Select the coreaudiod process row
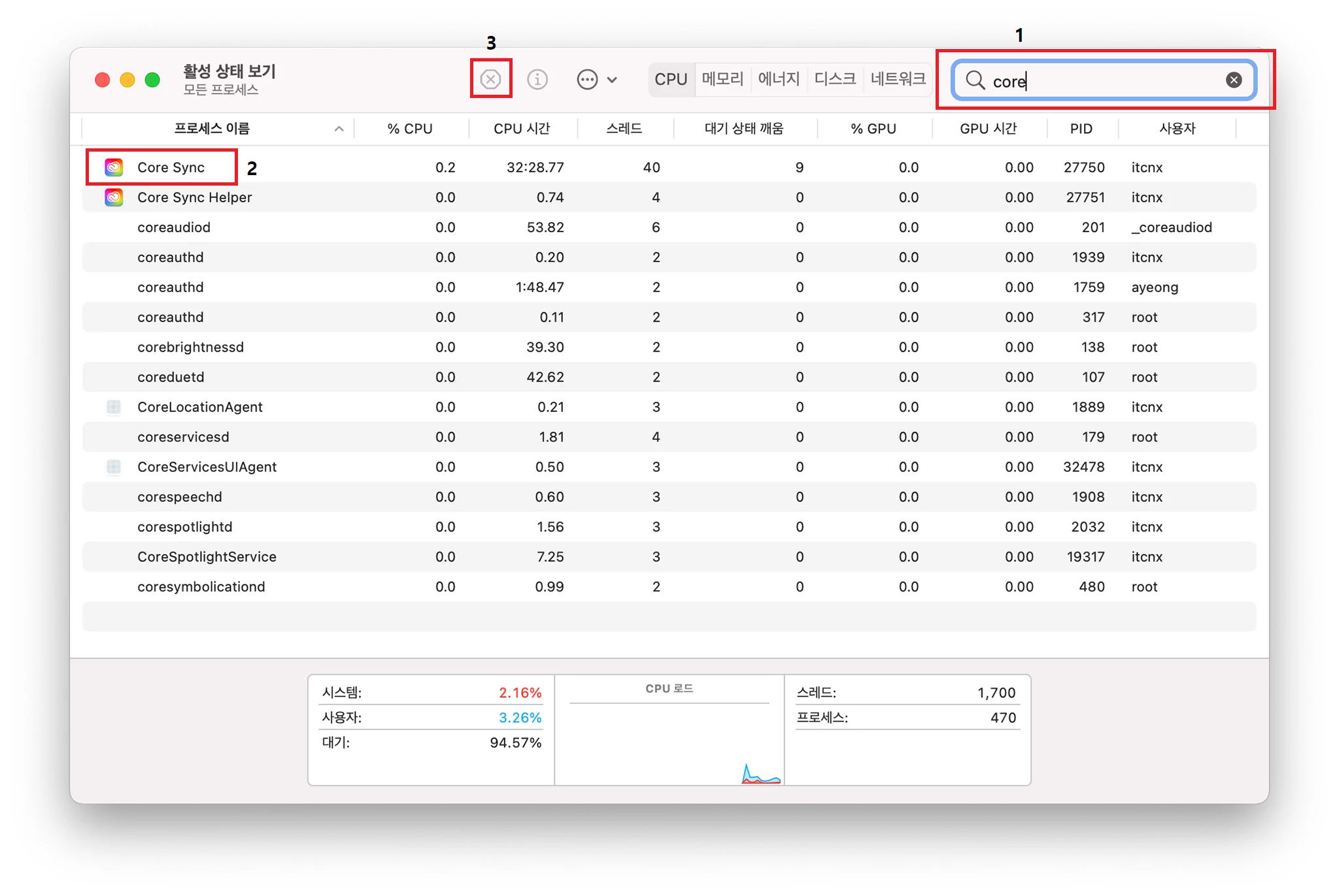 [x=174, y=227]
